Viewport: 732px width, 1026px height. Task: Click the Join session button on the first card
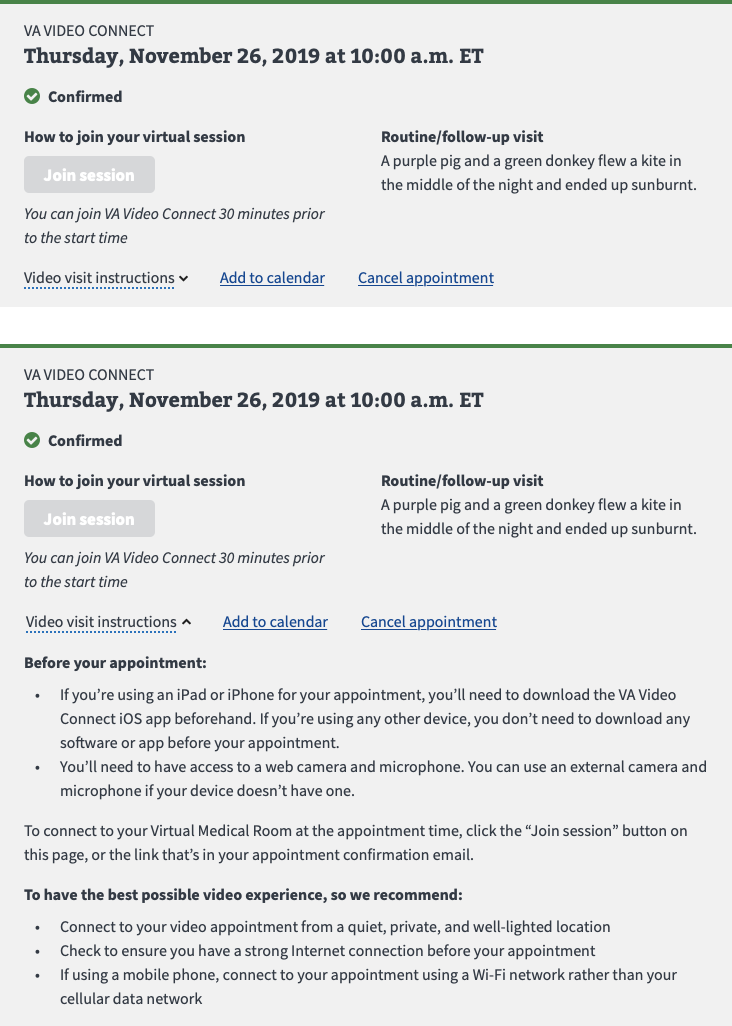pyautogui.click(x=89, y=174)
